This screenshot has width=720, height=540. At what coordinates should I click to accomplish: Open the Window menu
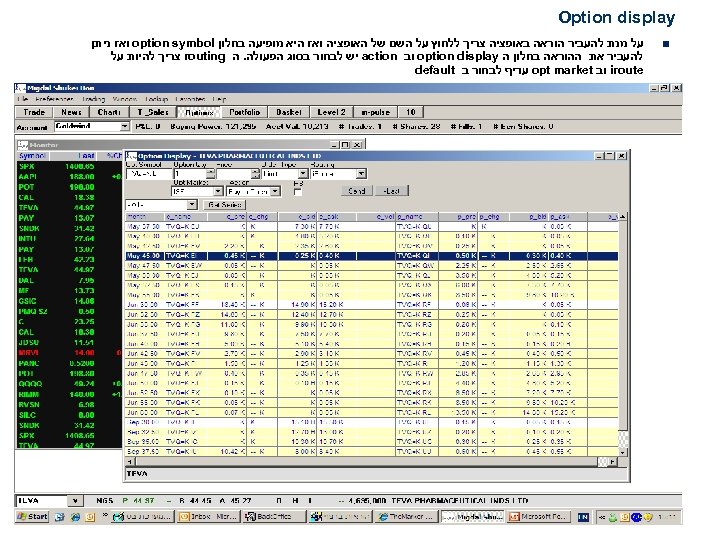pyautogui.click(x=125, y=99)
